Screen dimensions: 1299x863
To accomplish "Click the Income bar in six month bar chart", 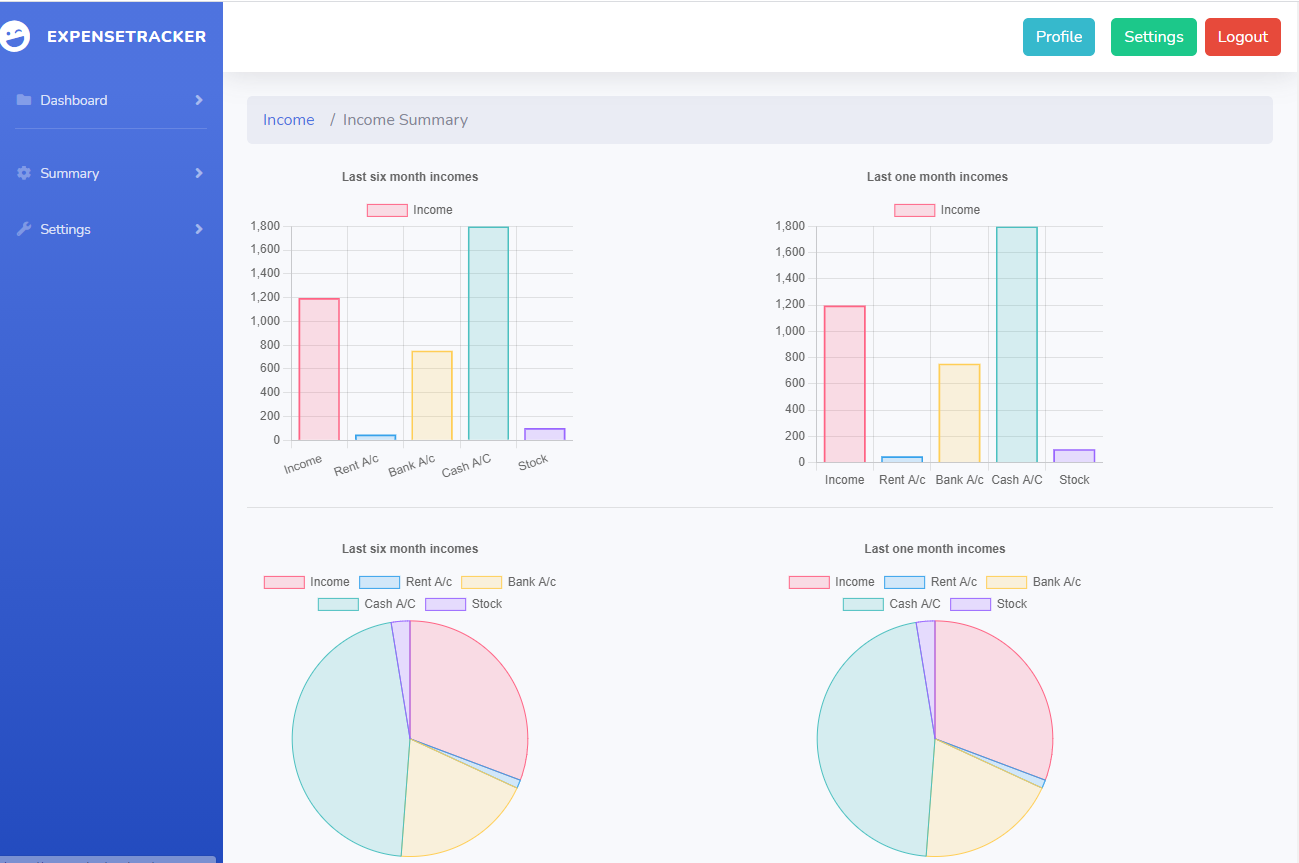I will coord(319,369).
